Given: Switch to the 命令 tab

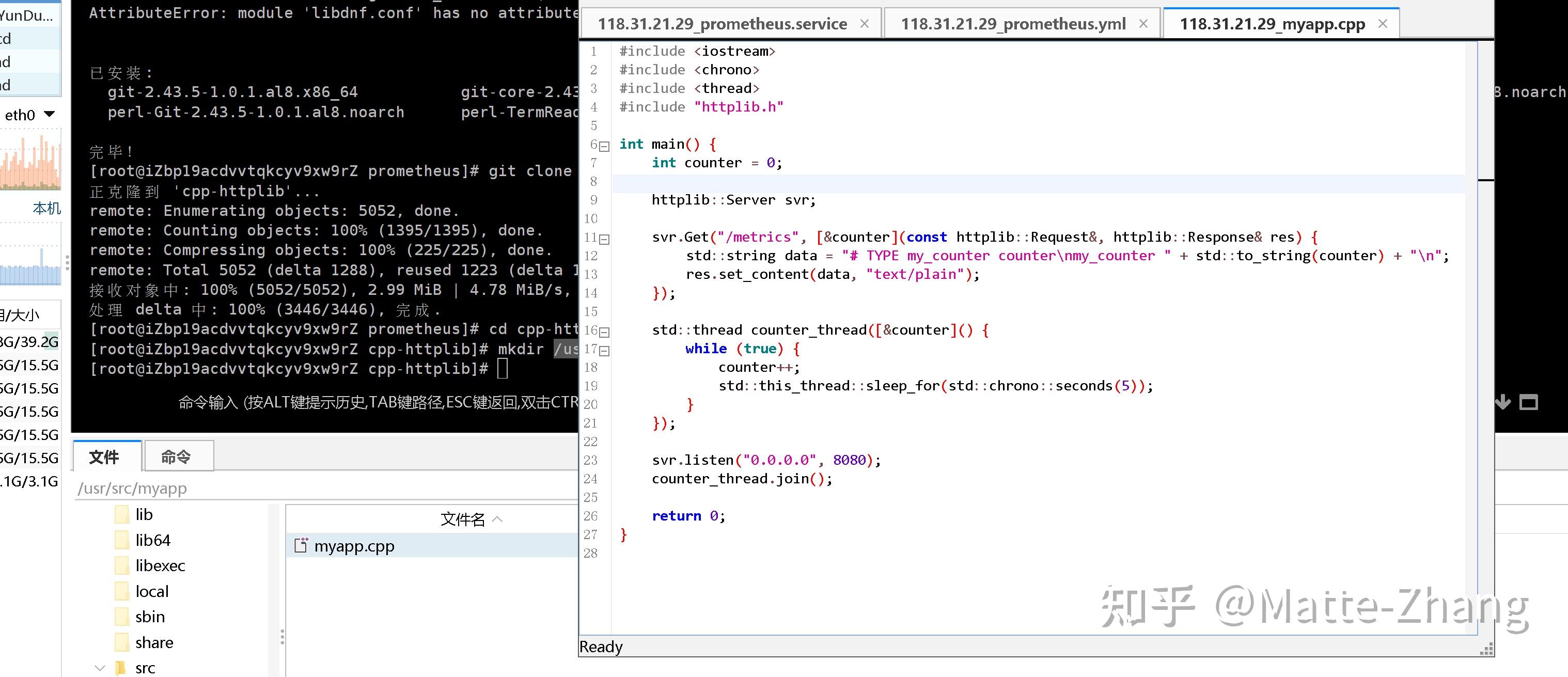Looking at the screenshot, I should [178, 456].
